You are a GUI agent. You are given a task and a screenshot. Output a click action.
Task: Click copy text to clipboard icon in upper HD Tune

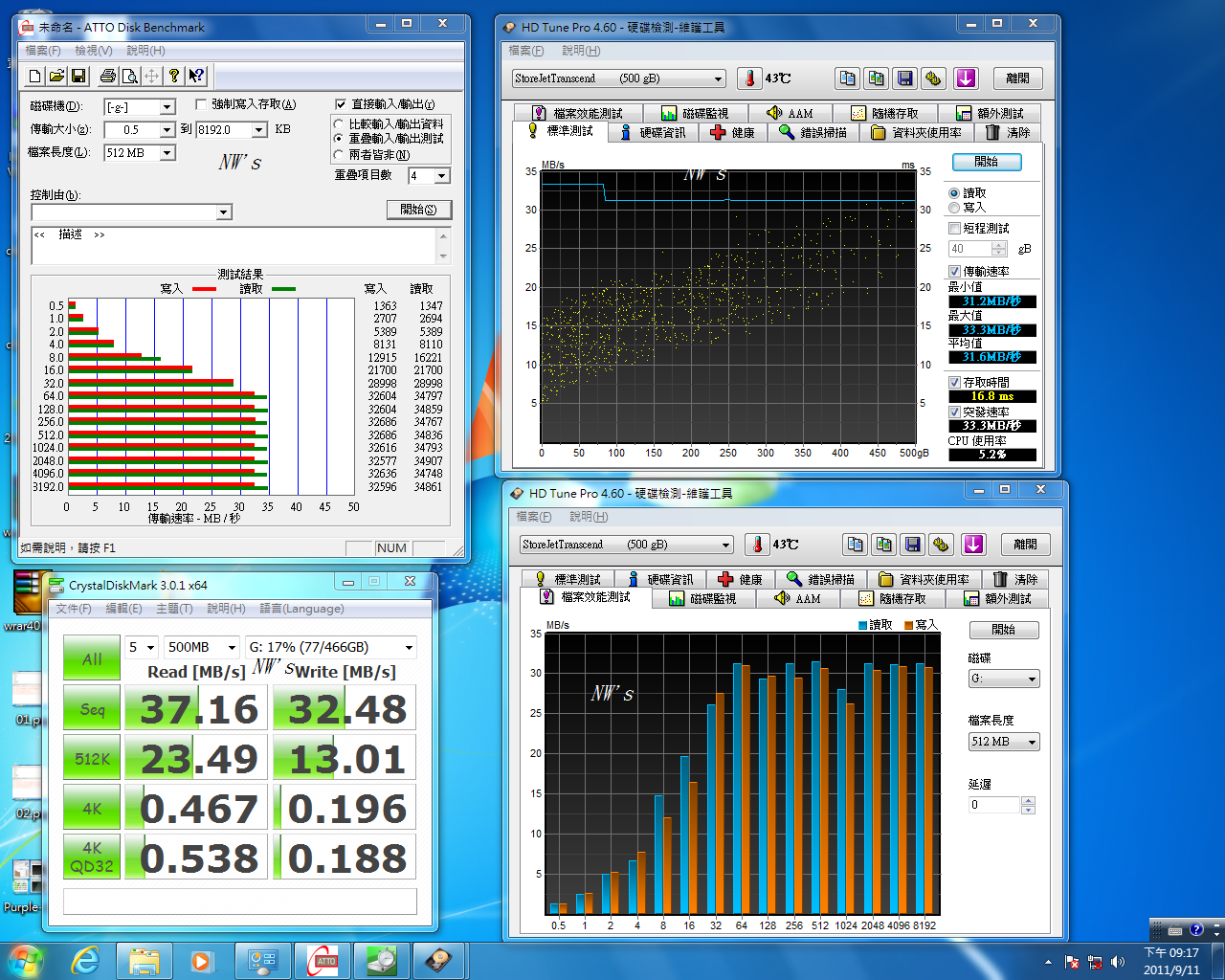click(847, 78)
